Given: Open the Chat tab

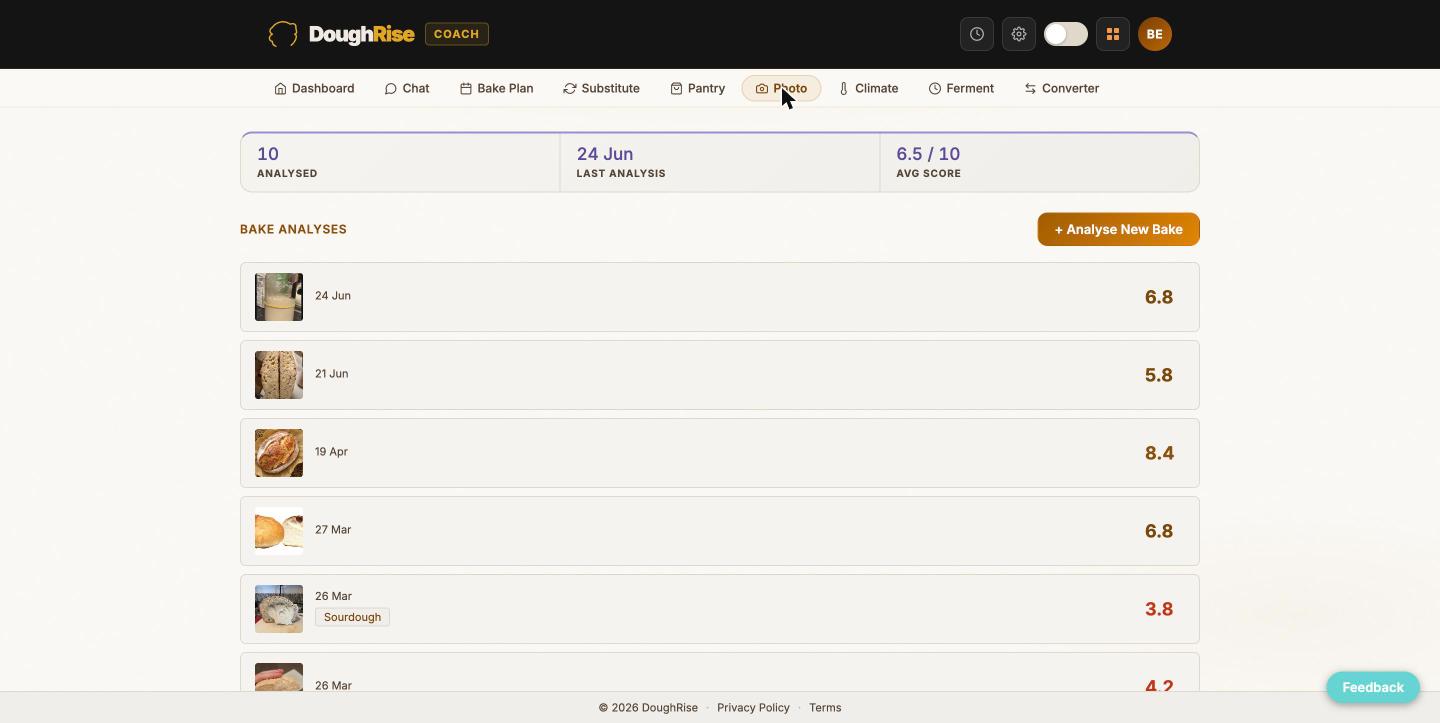Looking at the screenshot, I should pyautogui.click(x=407, y=88).
